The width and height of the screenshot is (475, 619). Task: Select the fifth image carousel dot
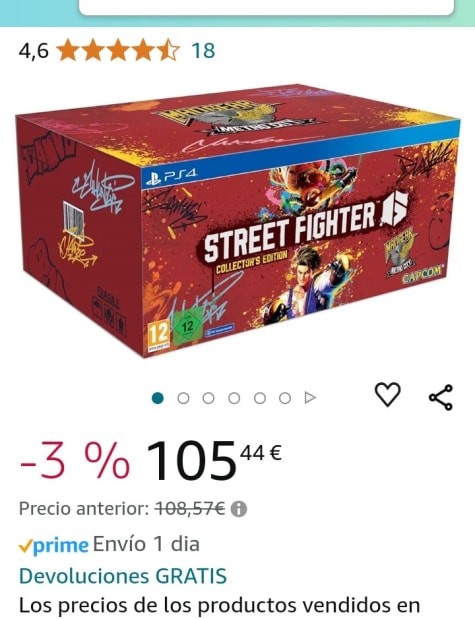[259, 398]
